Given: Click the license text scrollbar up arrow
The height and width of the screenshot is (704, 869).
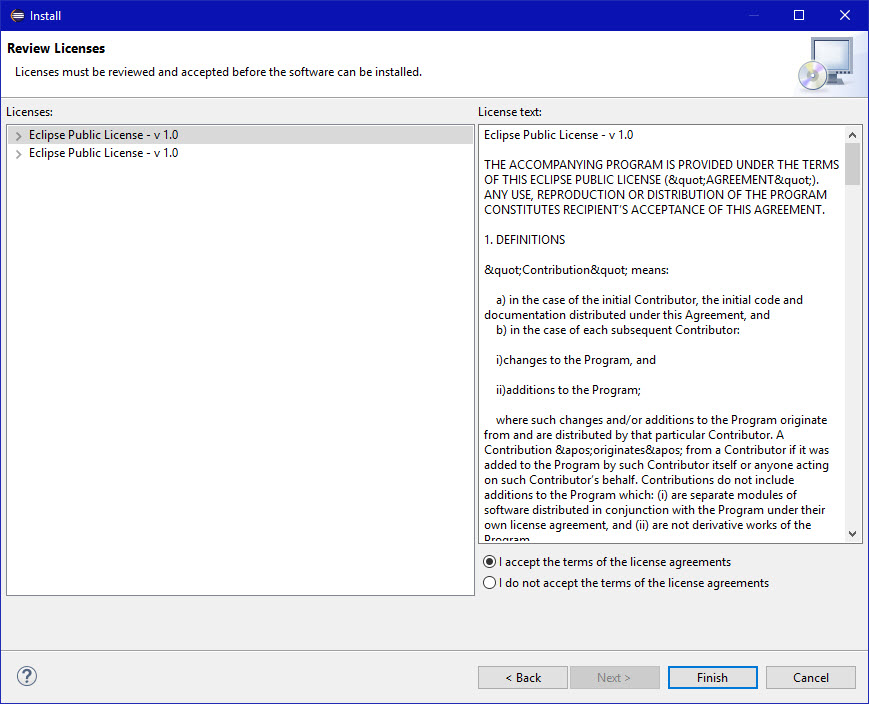Looking at the screenshot, I should coord(852,133).
